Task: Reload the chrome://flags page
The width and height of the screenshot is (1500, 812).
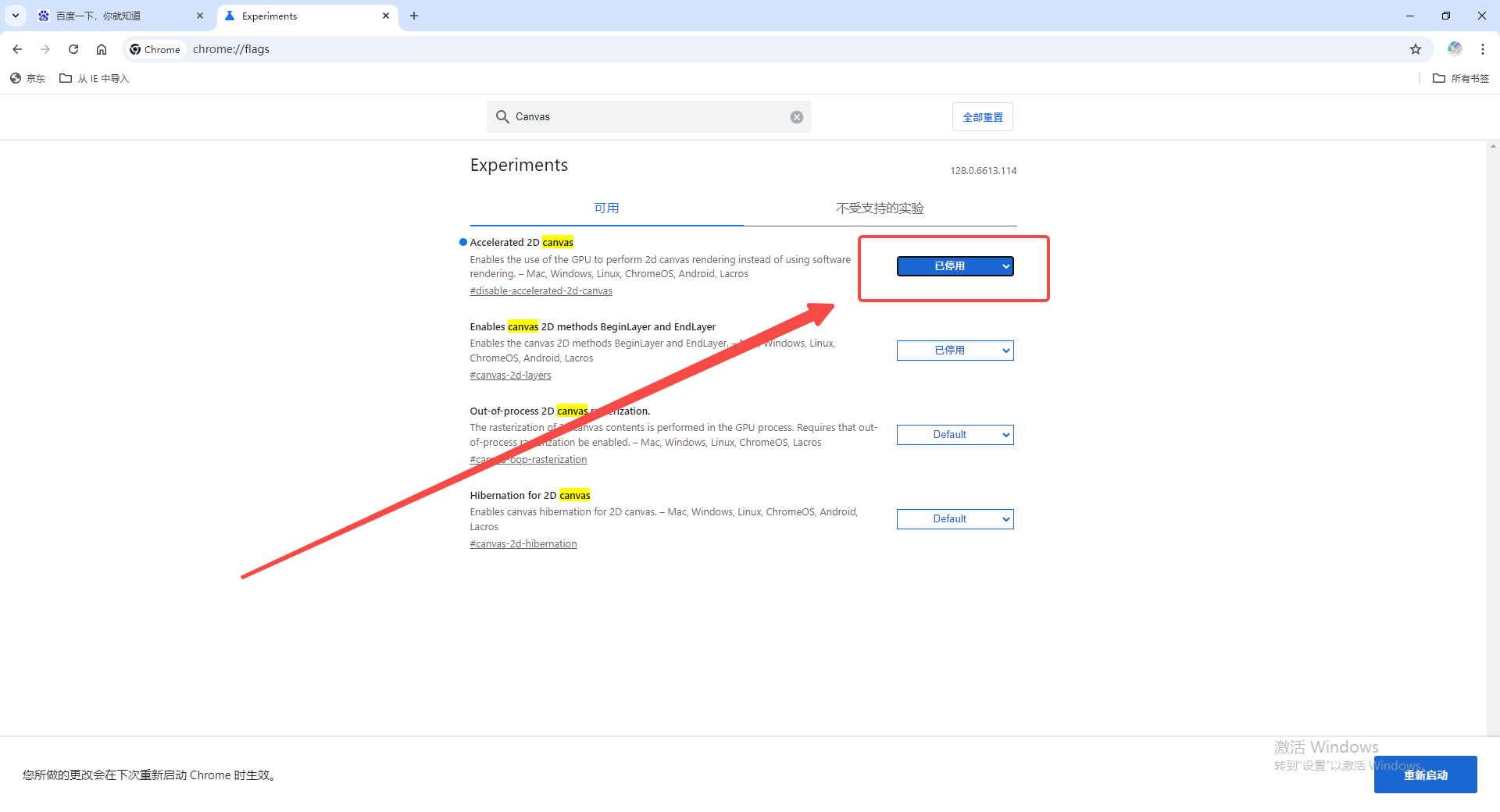Action: (73, 49)
